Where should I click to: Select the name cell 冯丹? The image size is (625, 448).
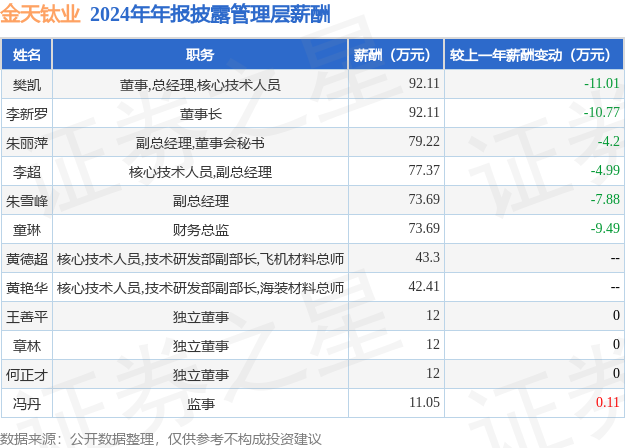pyautogui.click(x=27, y=404)
